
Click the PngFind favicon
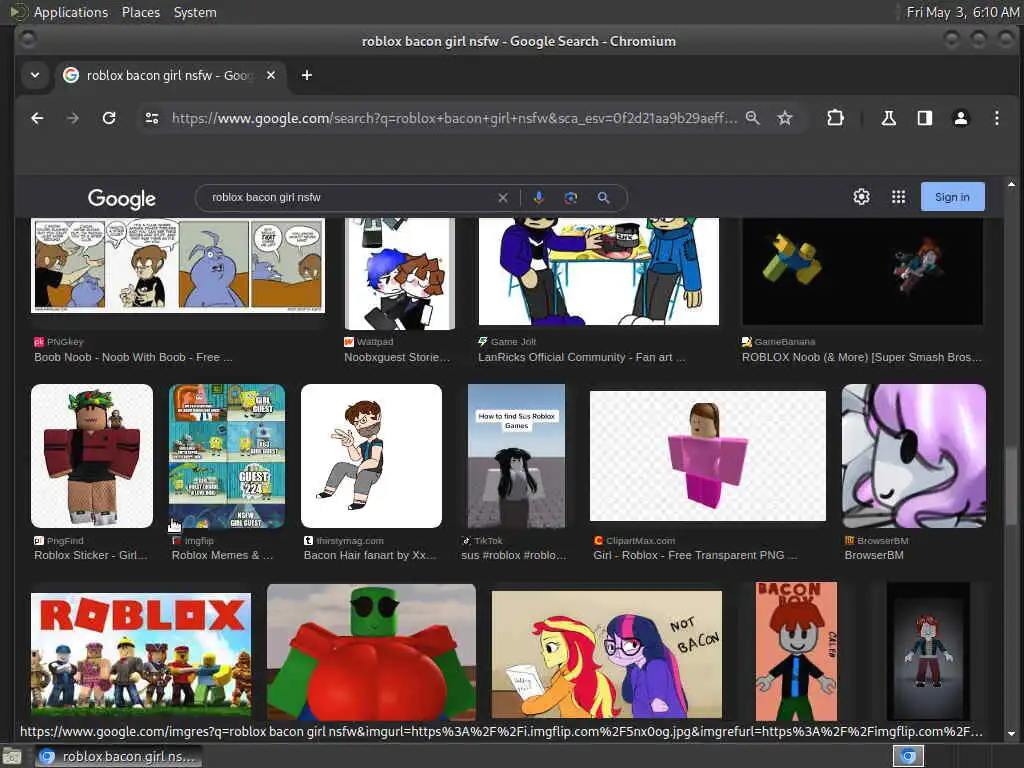[x=39, y=541]
